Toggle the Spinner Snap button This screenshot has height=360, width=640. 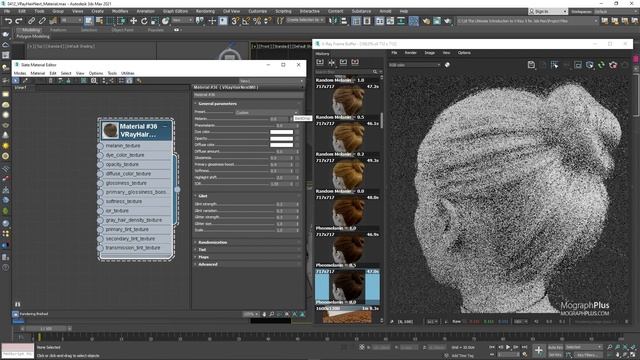pos(268,21)
